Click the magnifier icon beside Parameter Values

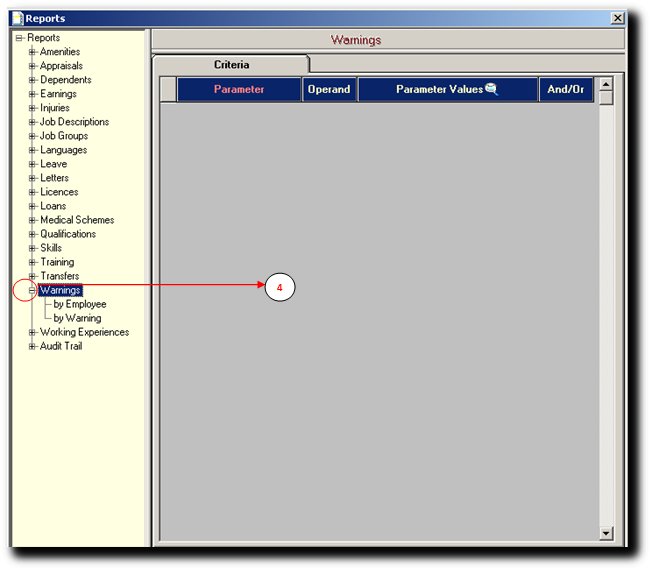point(491,89)
